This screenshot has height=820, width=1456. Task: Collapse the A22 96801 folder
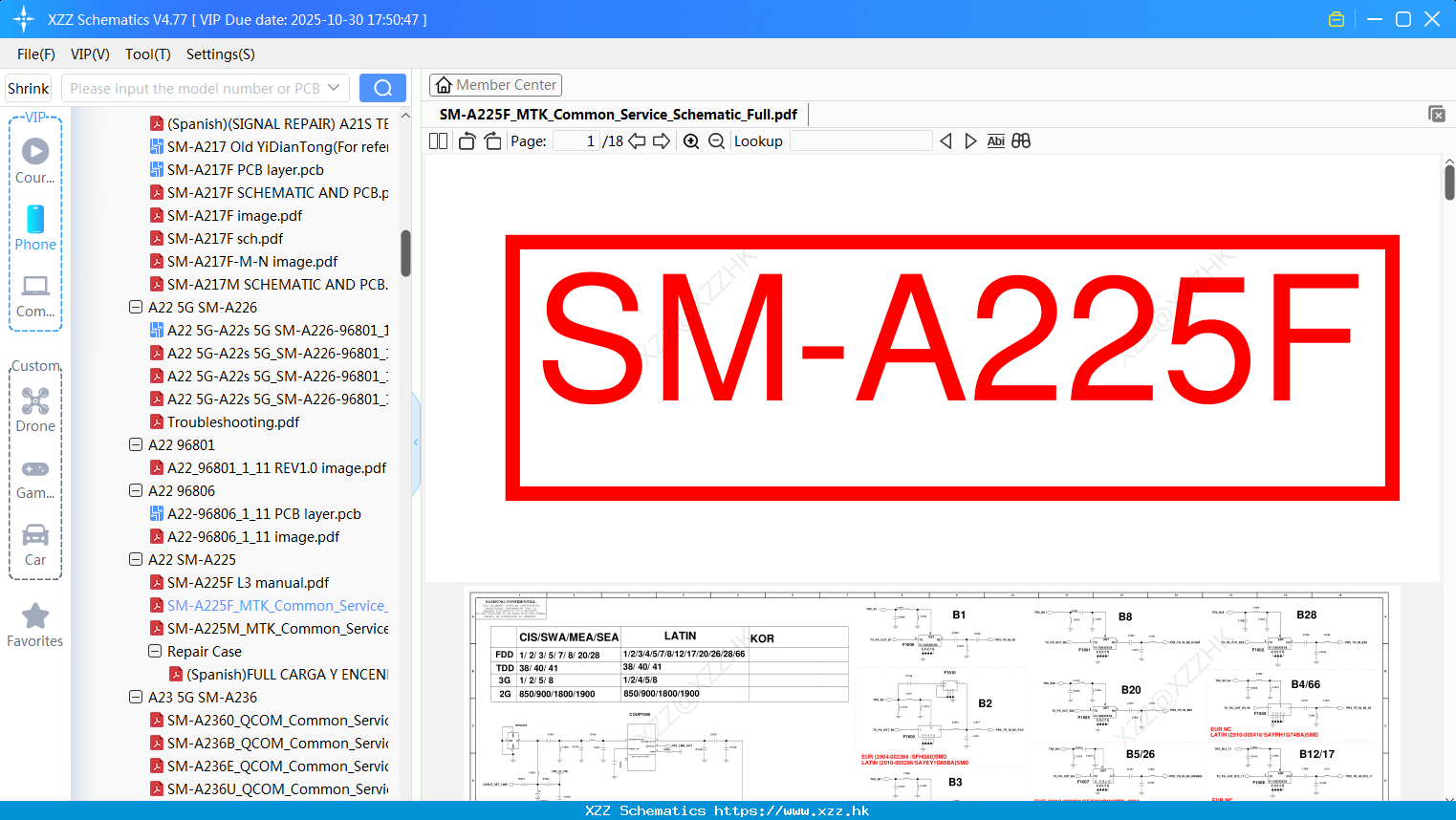(x=136, y=445)
